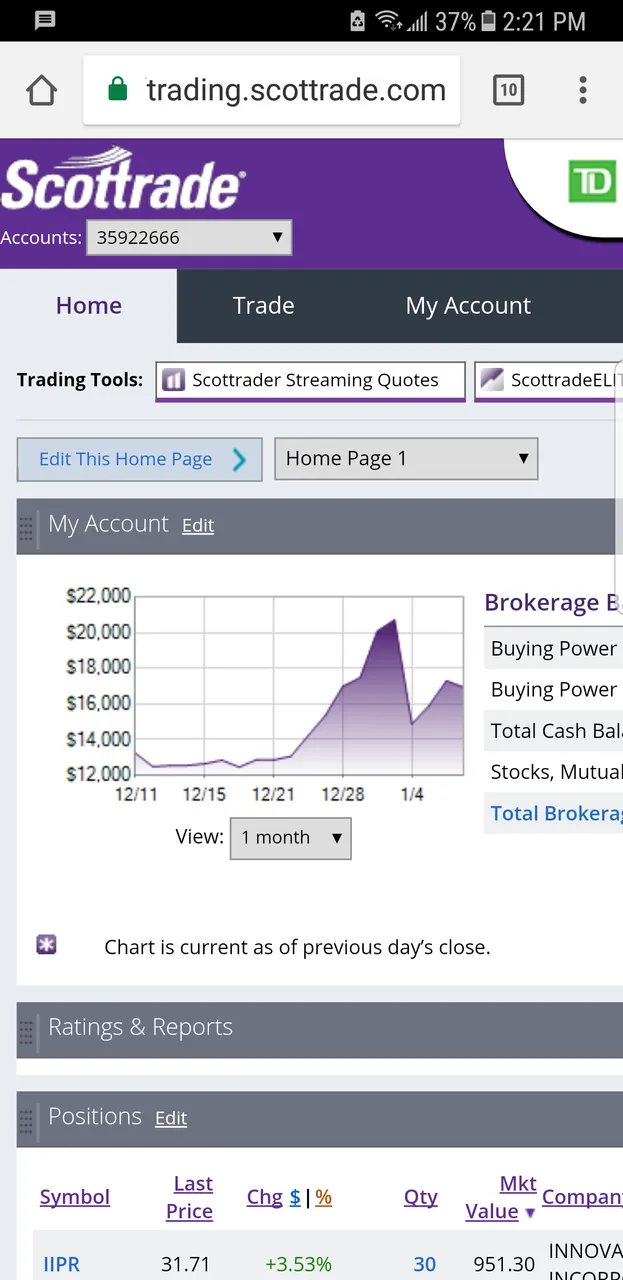The height and width of the screenshot is (1280, 623).
Task: Toggle change column to dollar view
Action: (x=295, y=1197)
